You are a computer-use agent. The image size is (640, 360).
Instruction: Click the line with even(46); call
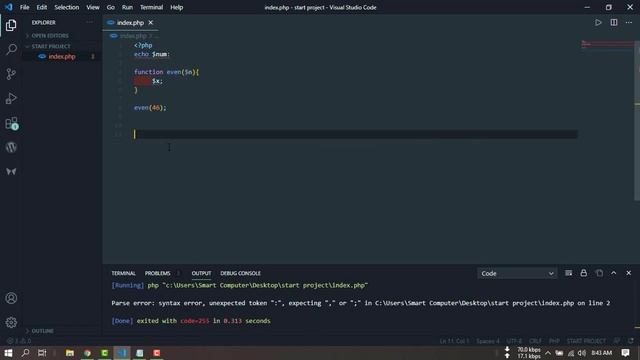coord(150,108)
